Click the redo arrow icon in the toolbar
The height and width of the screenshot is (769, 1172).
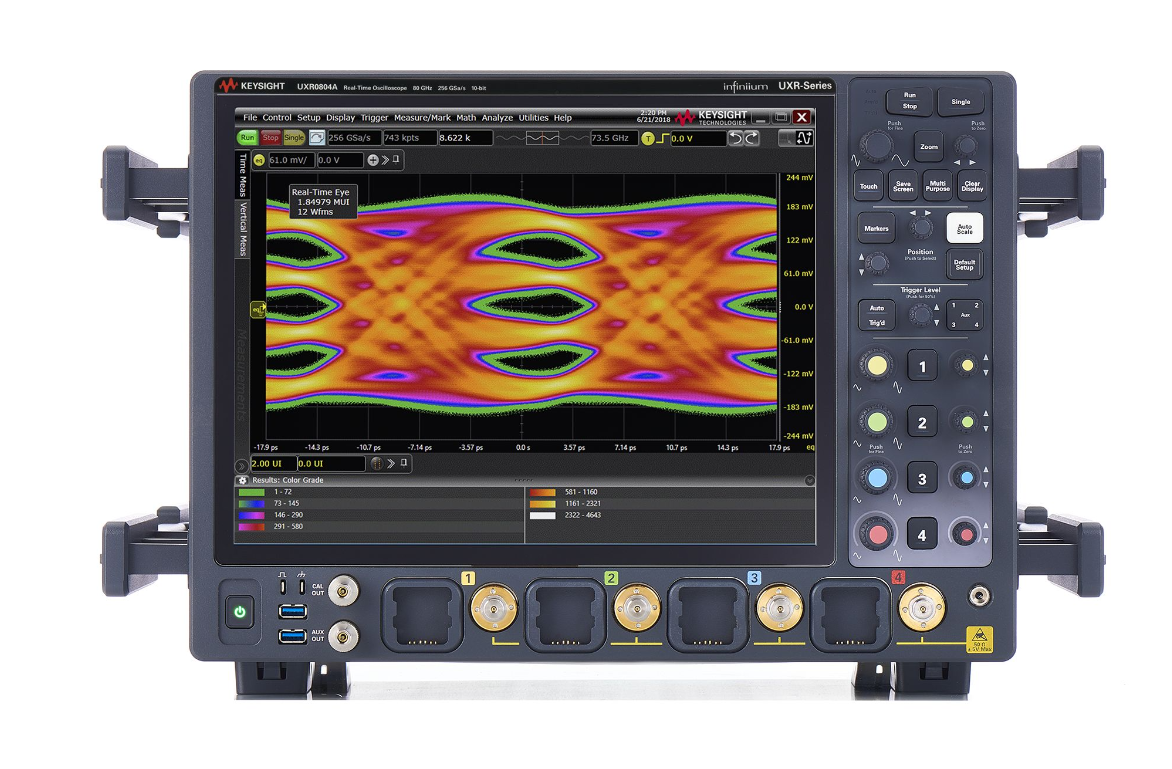tap(751, 139)
